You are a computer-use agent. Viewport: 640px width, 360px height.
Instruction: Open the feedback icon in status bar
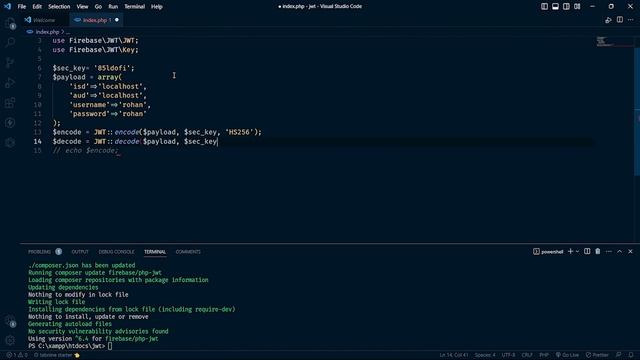[x=619, y=355]
